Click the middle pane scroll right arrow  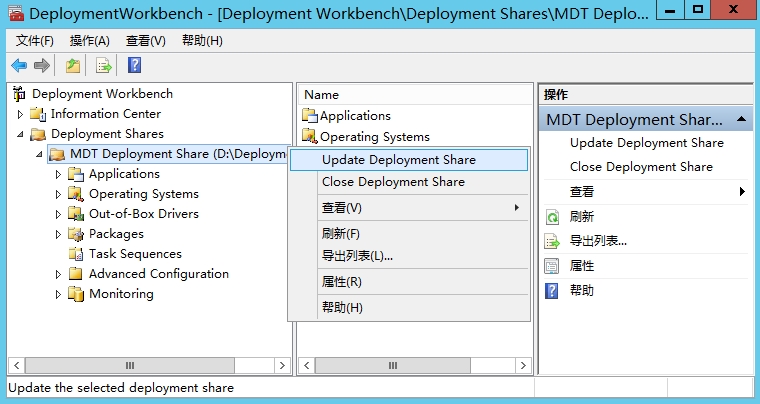[523, 365]
